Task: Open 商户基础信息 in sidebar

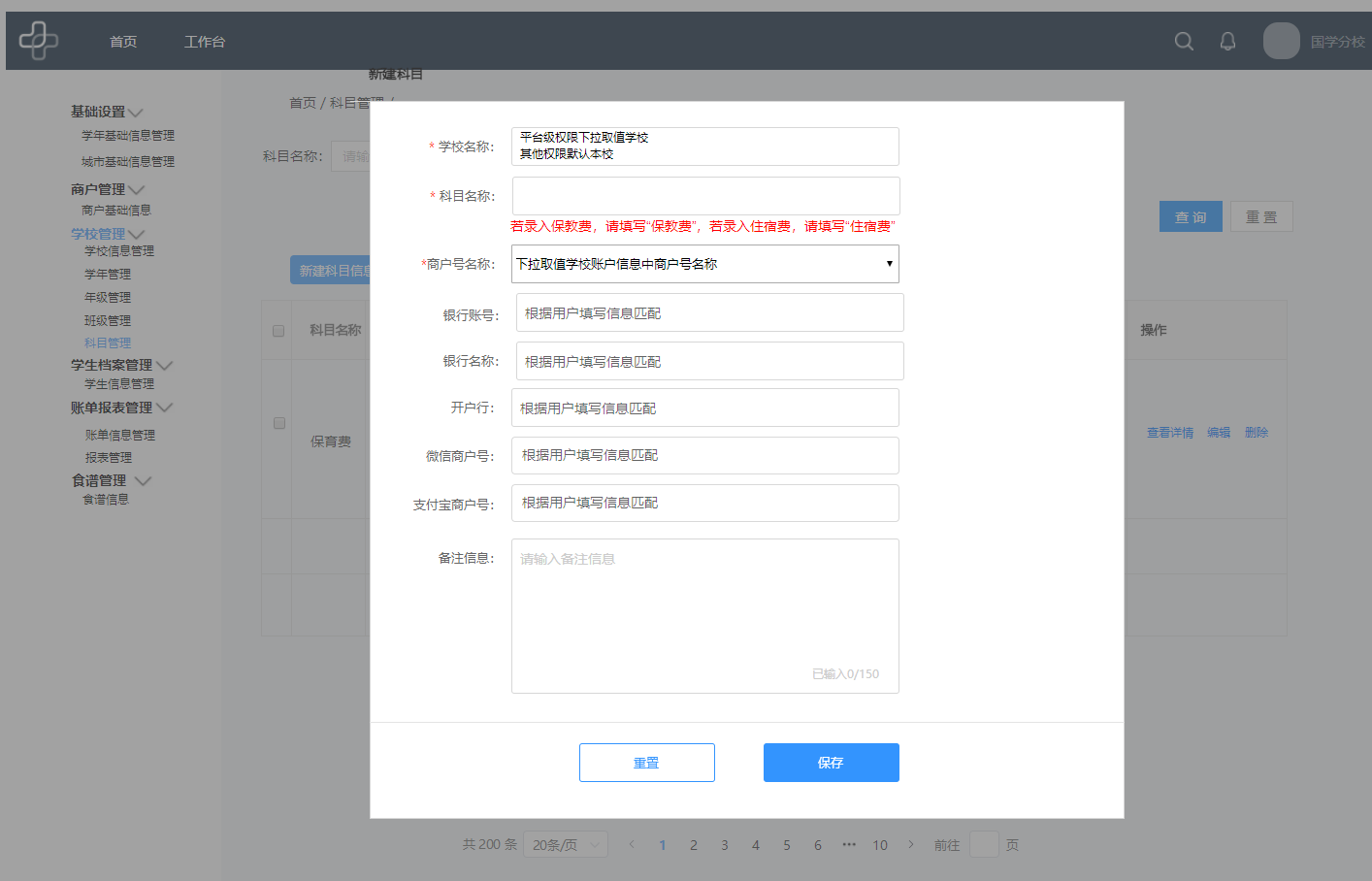Action: (116, 211)
